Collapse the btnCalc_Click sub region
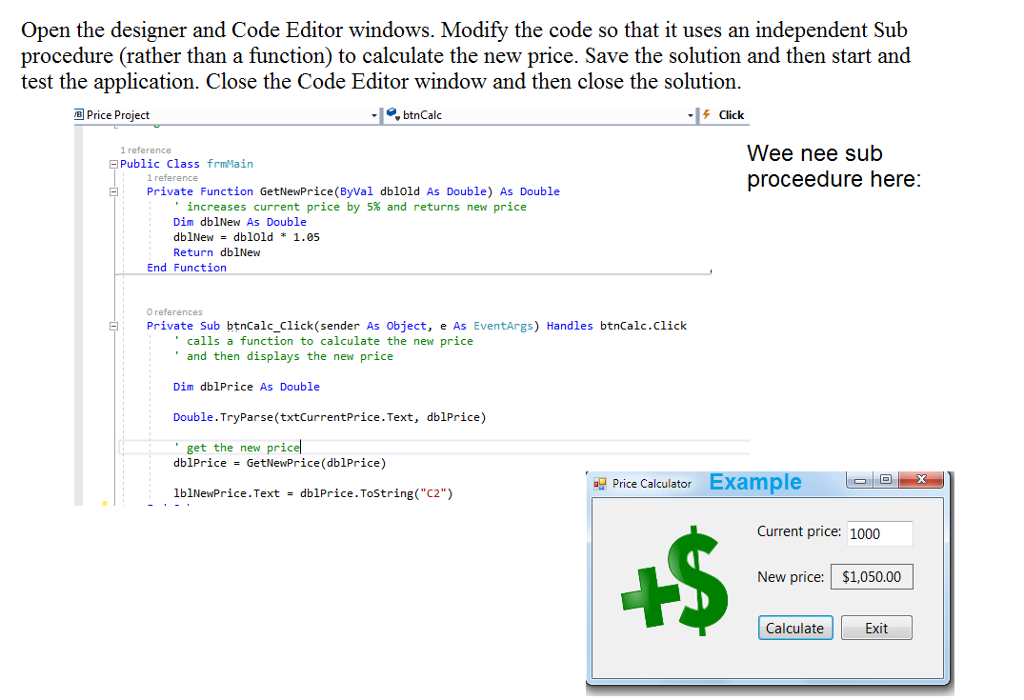 click(x=113, y=326)
